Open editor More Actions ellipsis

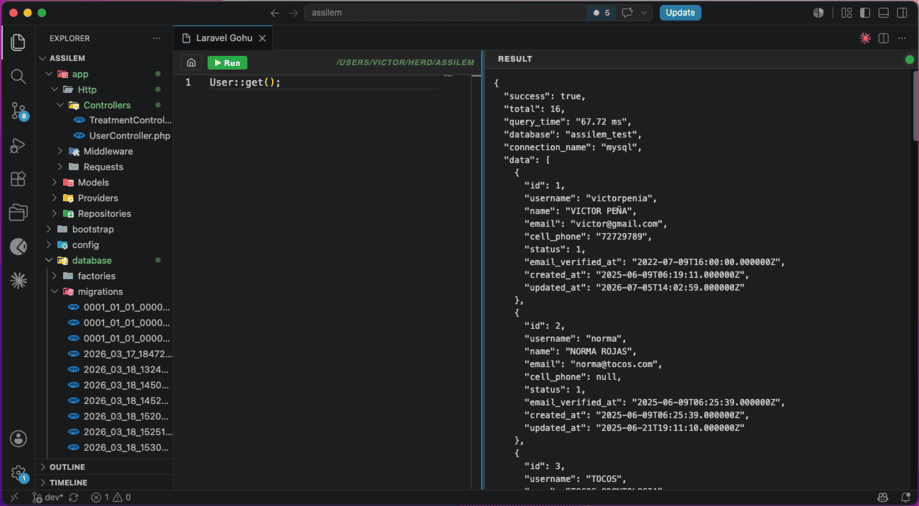tap(902, 38)
